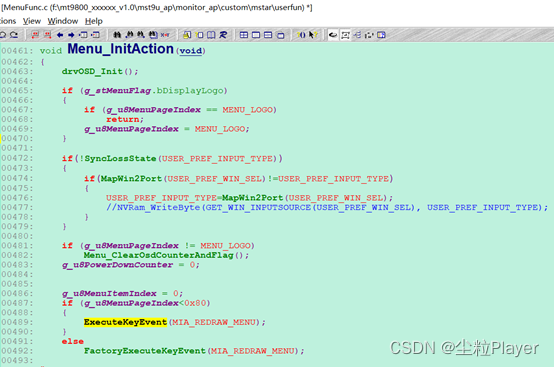
Task: Click SyncLossState on line 472
Action: (x=120, y=159)
